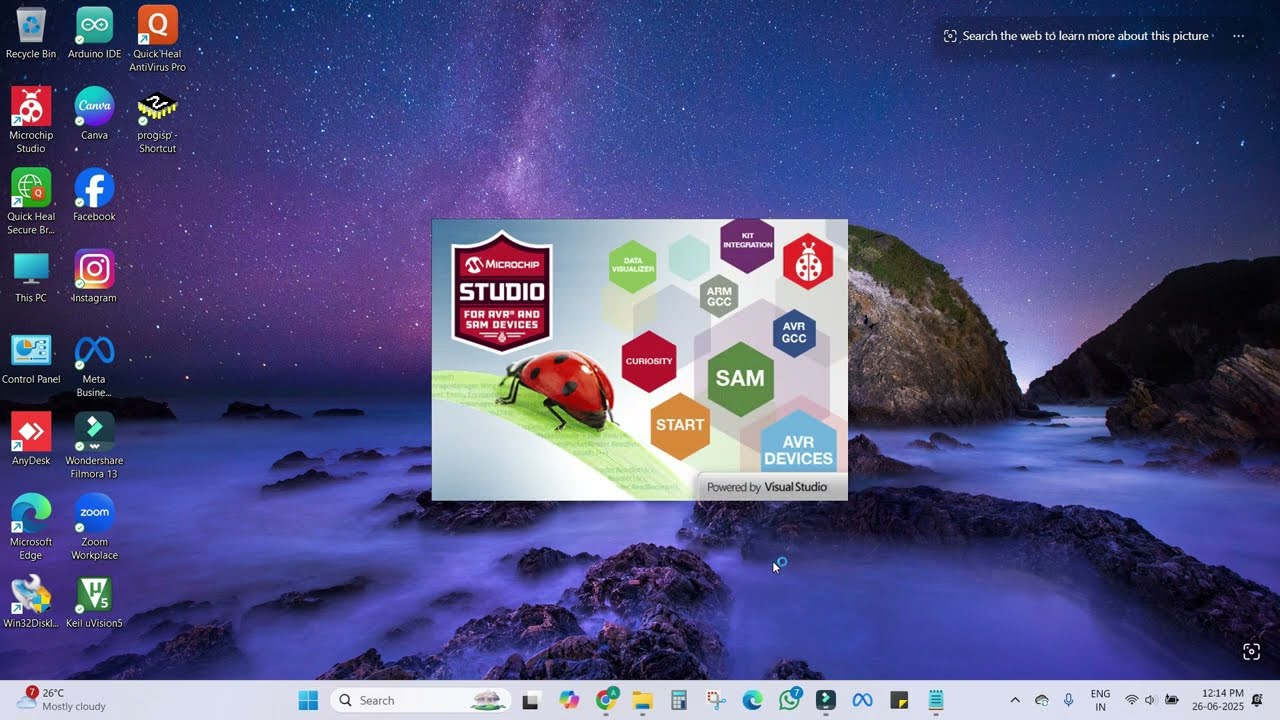Select the Control Panel desktop icon
Image resolution: width=1280 pixels, height=720 pixels.
point(31,358)
